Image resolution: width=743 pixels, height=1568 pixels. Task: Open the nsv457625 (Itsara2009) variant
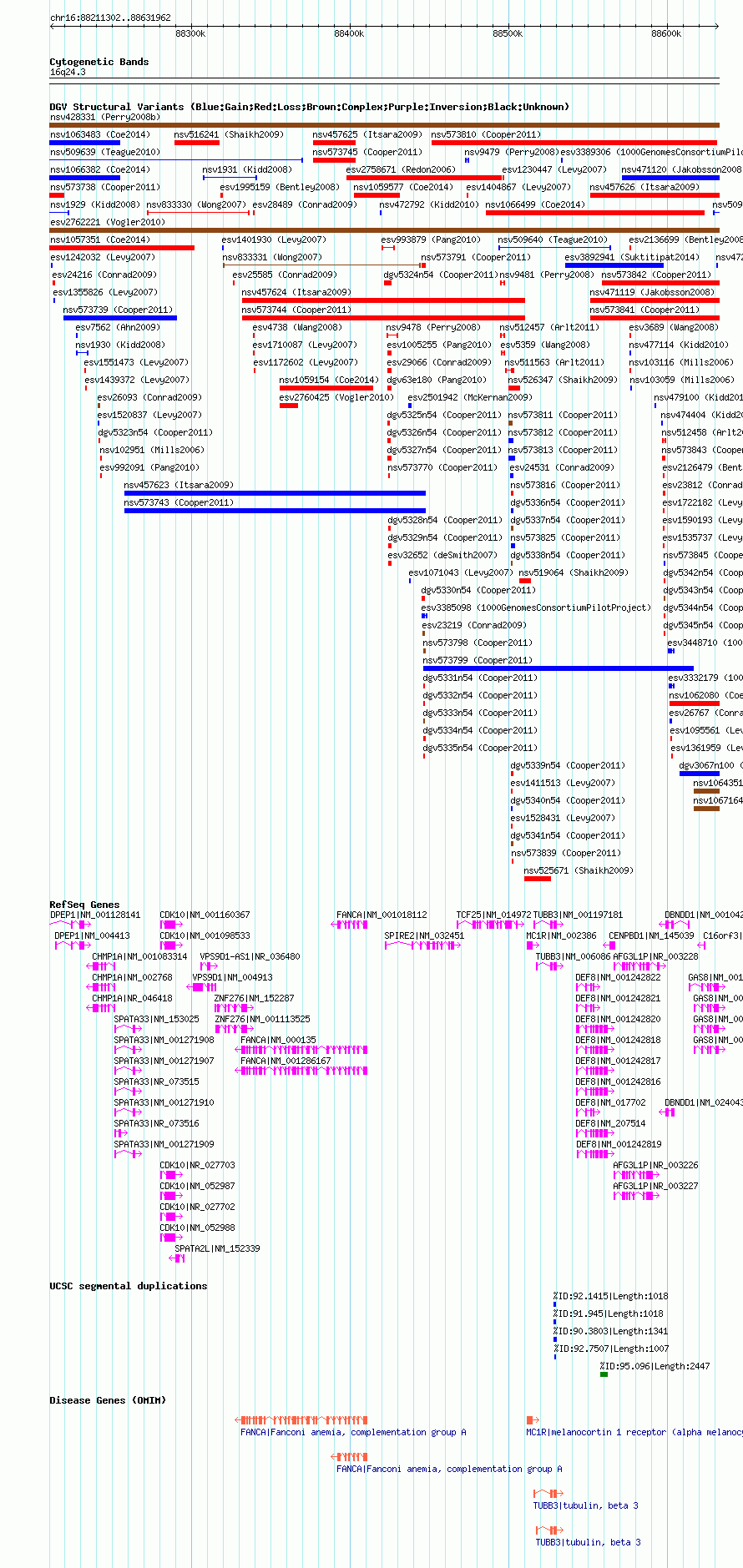point(367,134)
